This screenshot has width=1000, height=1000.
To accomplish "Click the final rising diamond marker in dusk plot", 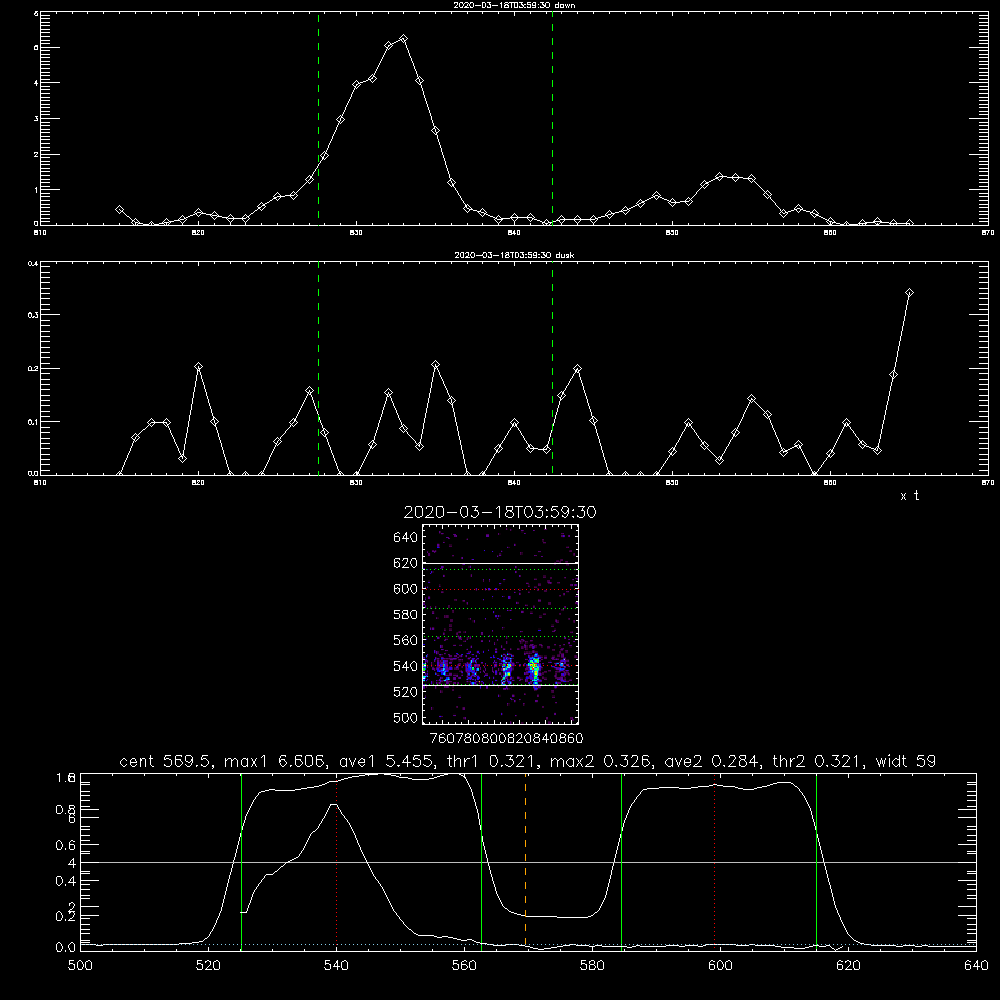I will (x=909, y=293).
